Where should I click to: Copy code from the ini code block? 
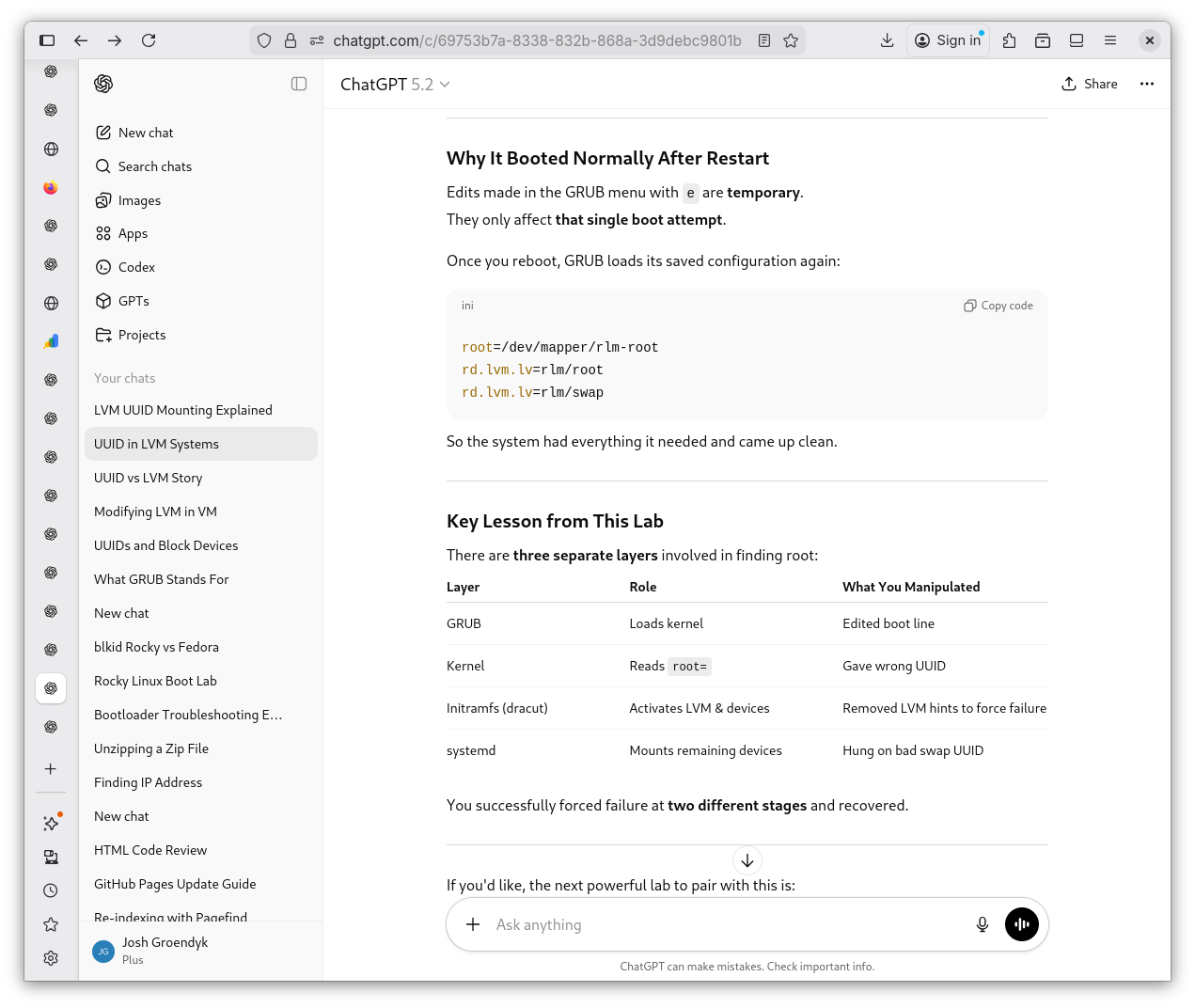click(998, 306)
